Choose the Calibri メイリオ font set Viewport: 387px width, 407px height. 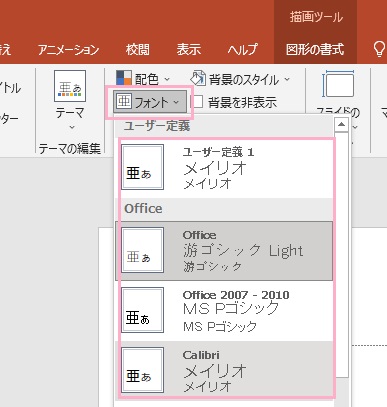tap(224, 370)
